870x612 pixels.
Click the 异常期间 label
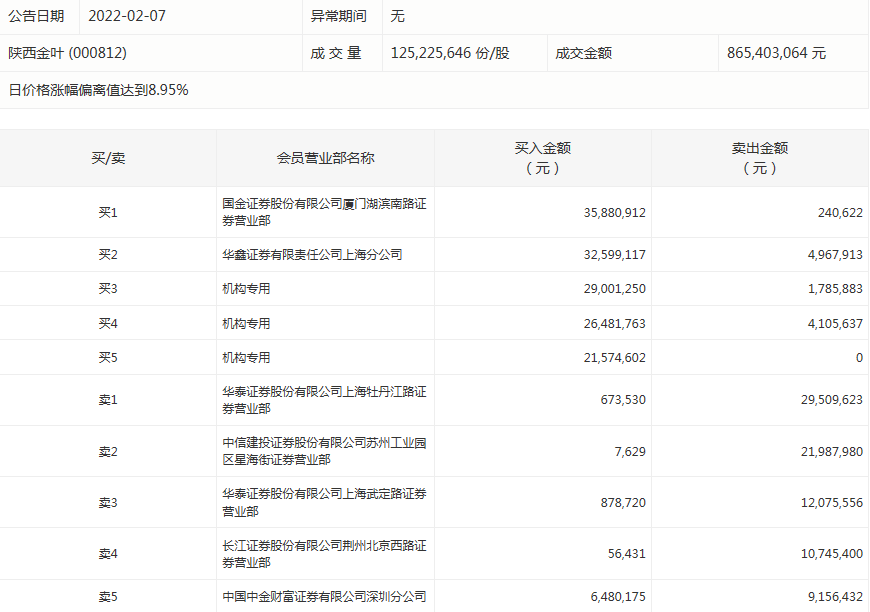338,16
